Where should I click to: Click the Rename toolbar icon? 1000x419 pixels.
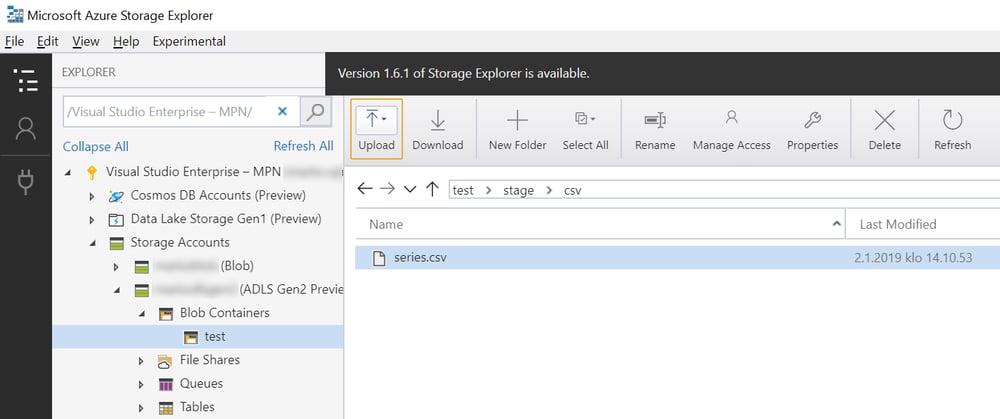coord(655,129)
